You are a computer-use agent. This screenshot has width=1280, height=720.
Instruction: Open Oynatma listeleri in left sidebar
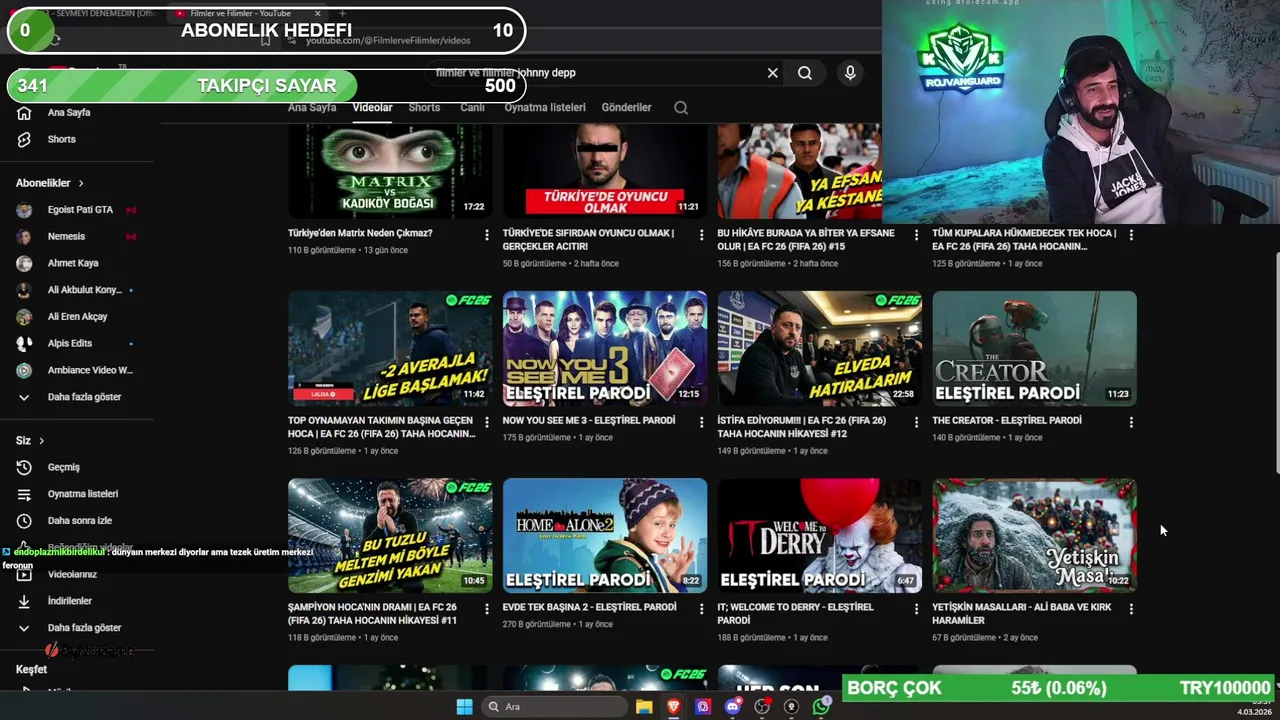(82, 494)
